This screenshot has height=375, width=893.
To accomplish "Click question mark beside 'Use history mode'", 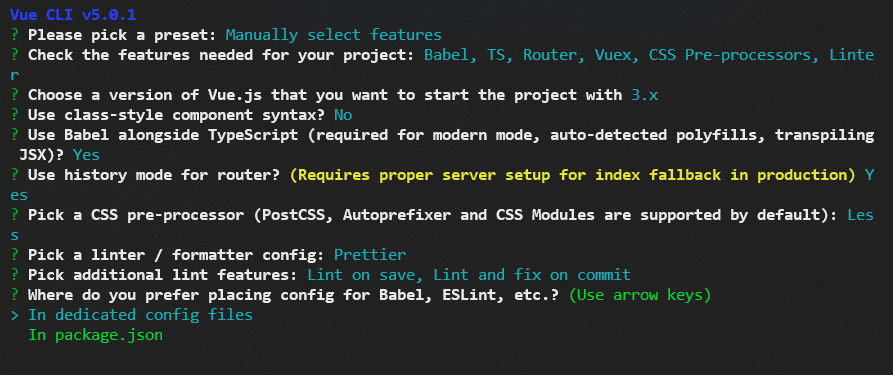I will coord(15,175).
